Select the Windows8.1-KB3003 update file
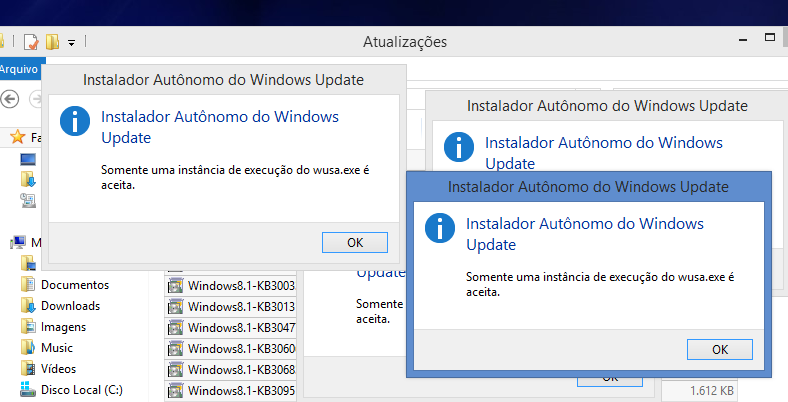Image resolution: width=788 pixels, height=402 pixels. (241, 285)
